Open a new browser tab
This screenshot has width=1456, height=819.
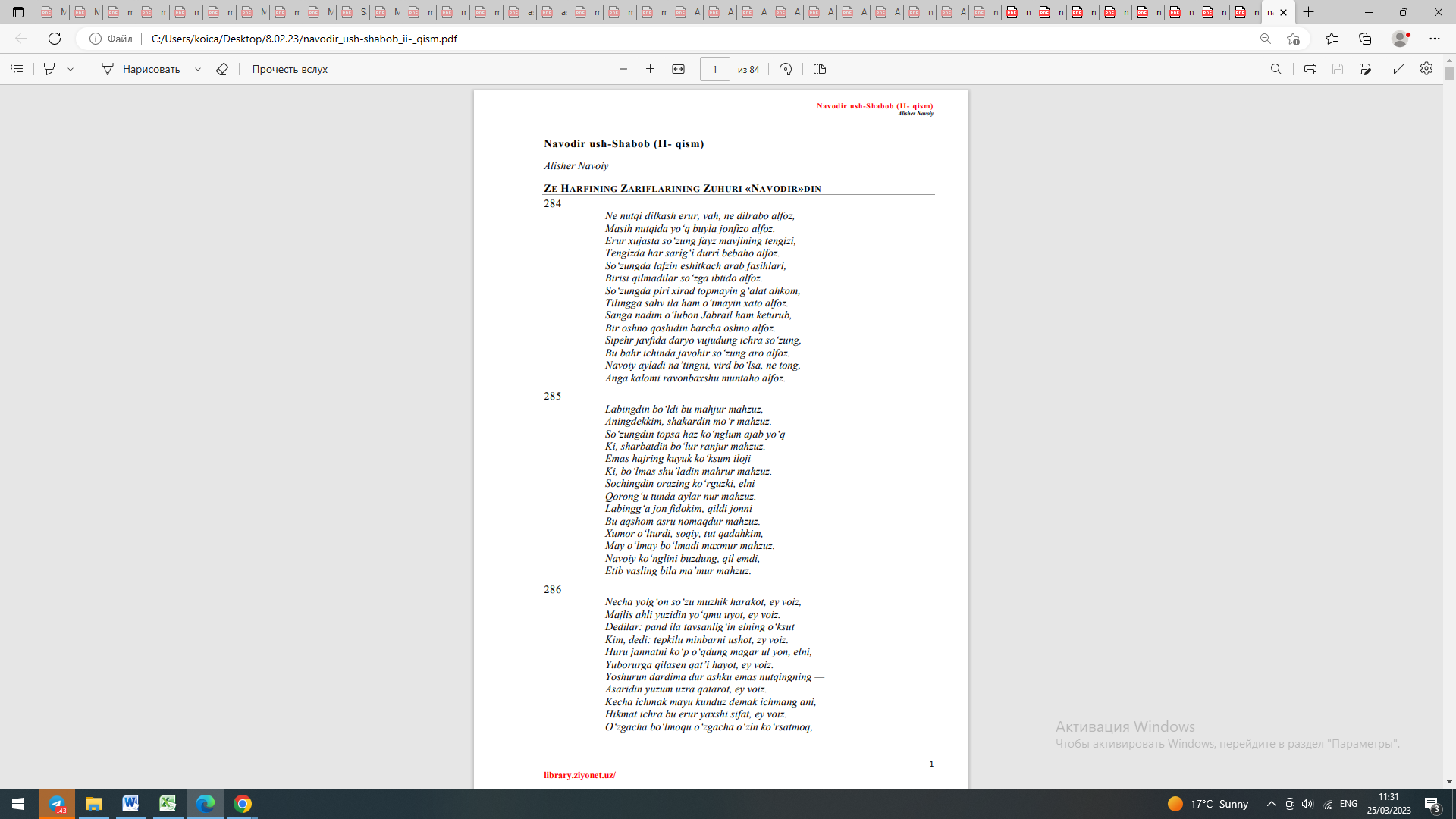pos(1309,12)
